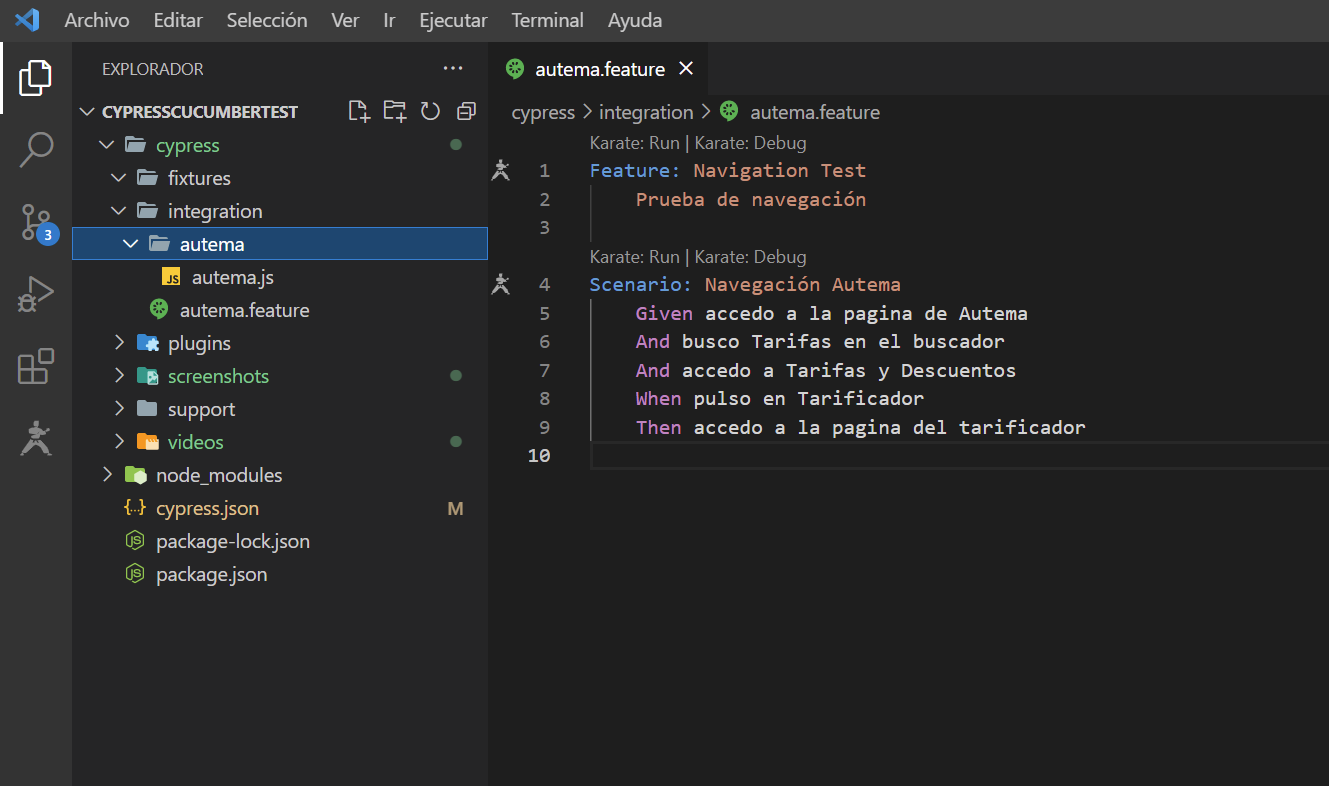Open the Ejecutar menu
1329x786 pixels.
tap(453, 20)
